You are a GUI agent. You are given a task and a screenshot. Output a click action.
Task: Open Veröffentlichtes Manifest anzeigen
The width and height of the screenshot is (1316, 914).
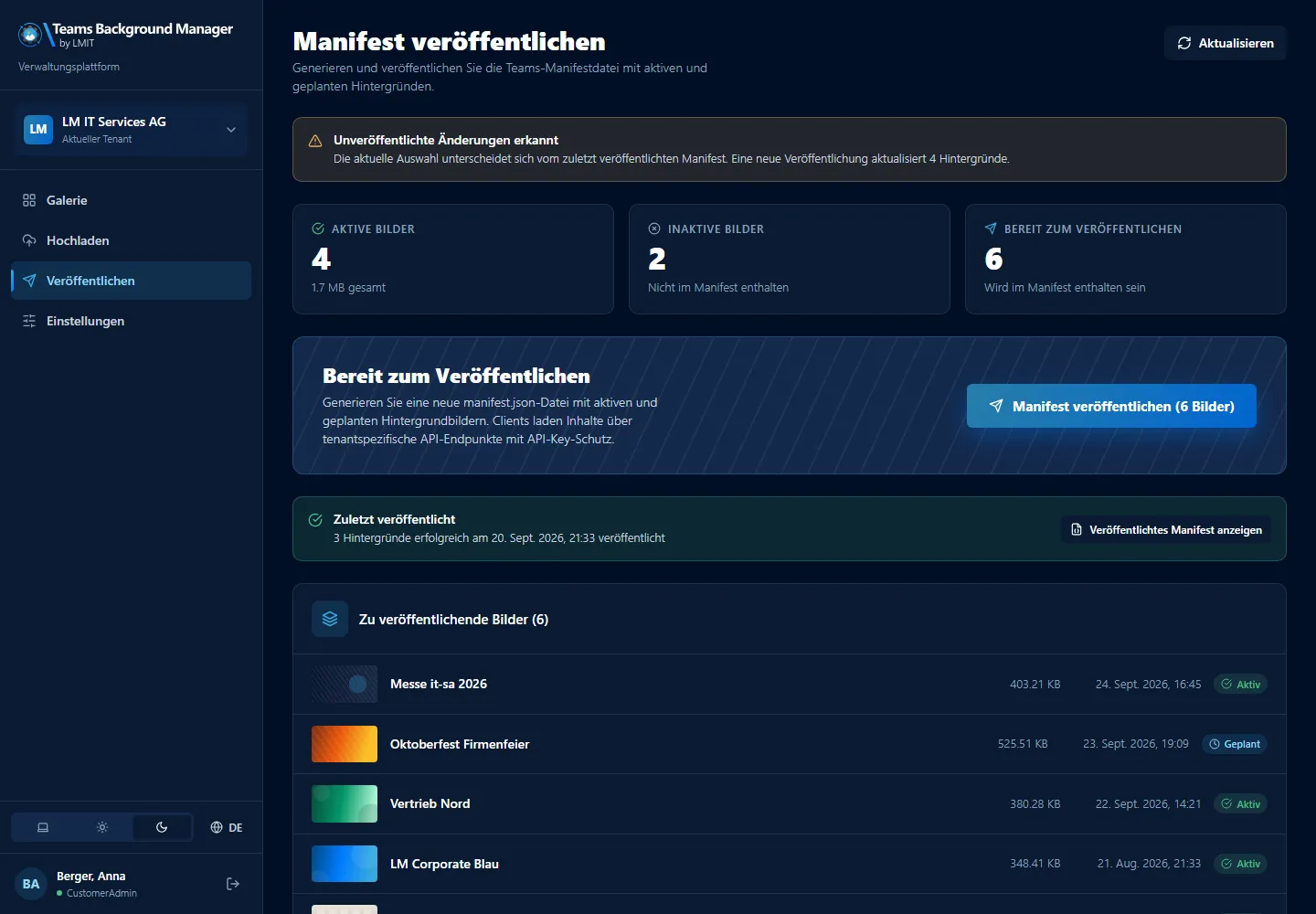[1165, 529]
